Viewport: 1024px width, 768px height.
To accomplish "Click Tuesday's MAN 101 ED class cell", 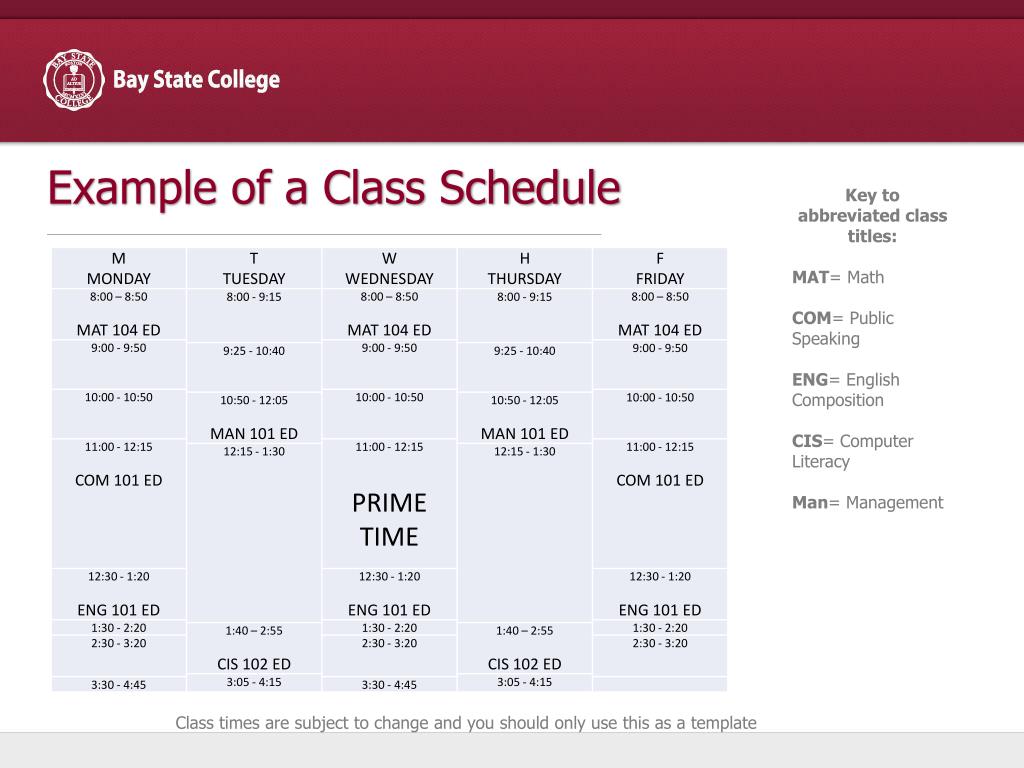I will pos(254,433).
